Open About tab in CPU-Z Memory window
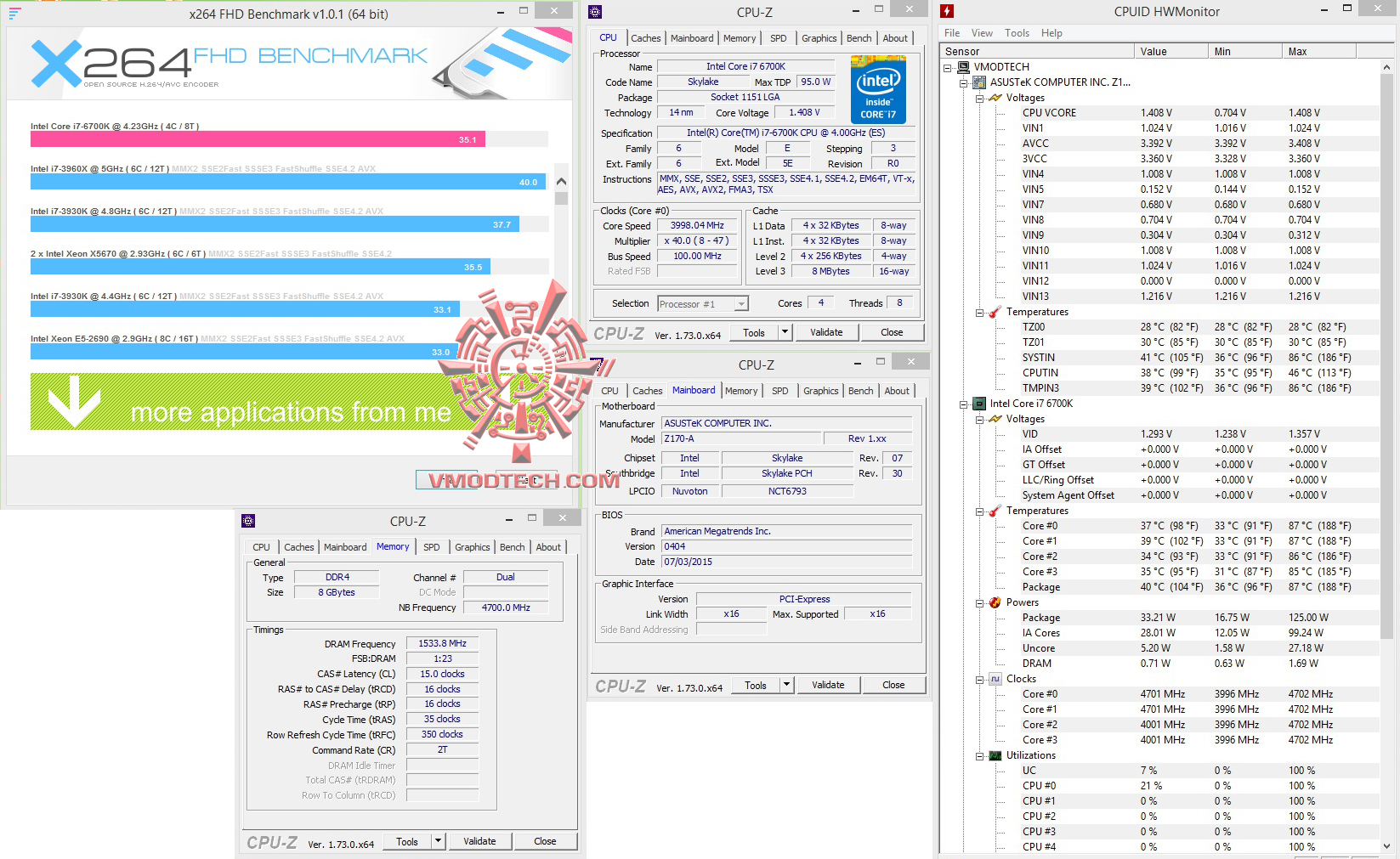Viewport: 1400px width, 859px height. [548, 547]
